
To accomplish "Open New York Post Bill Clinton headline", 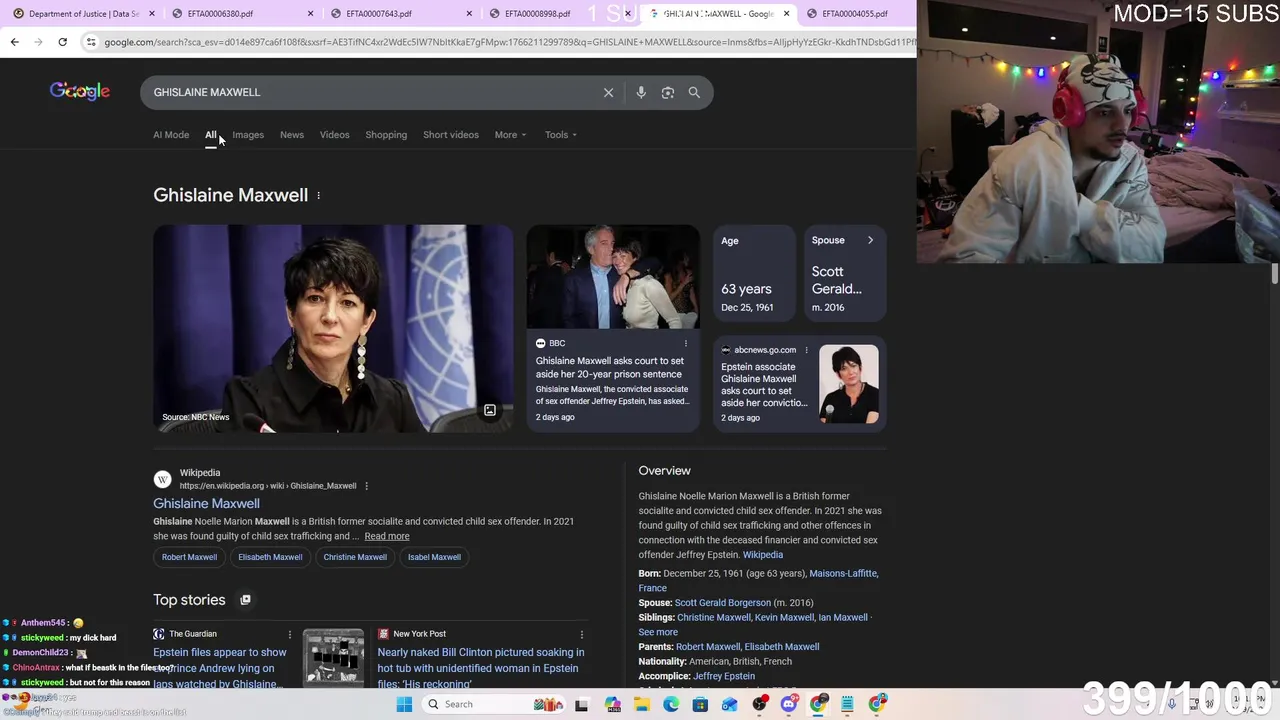I will pyautogui.click(x=481, y=668).
